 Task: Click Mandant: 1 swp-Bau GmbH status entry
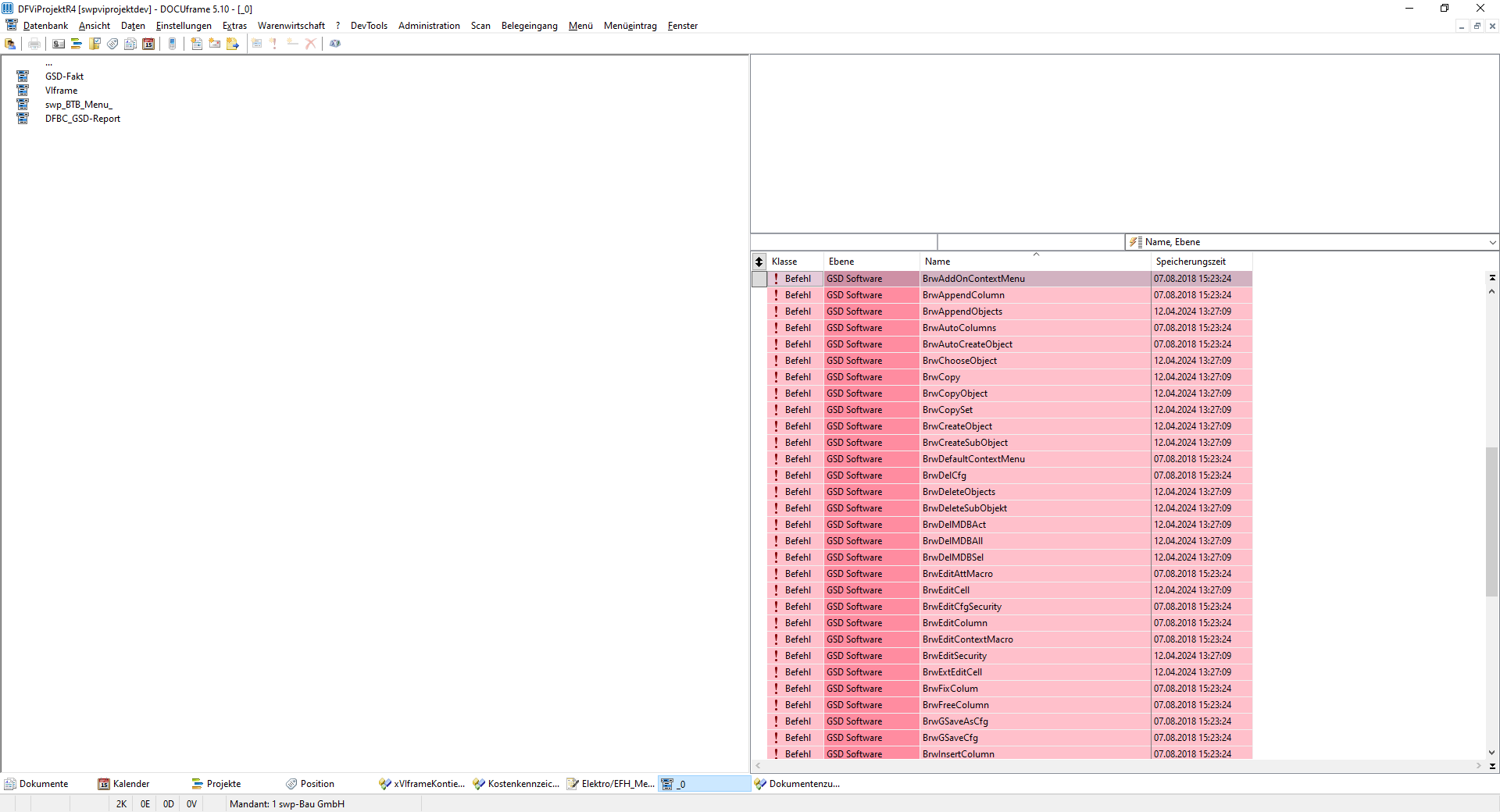[x=287, y=804]
